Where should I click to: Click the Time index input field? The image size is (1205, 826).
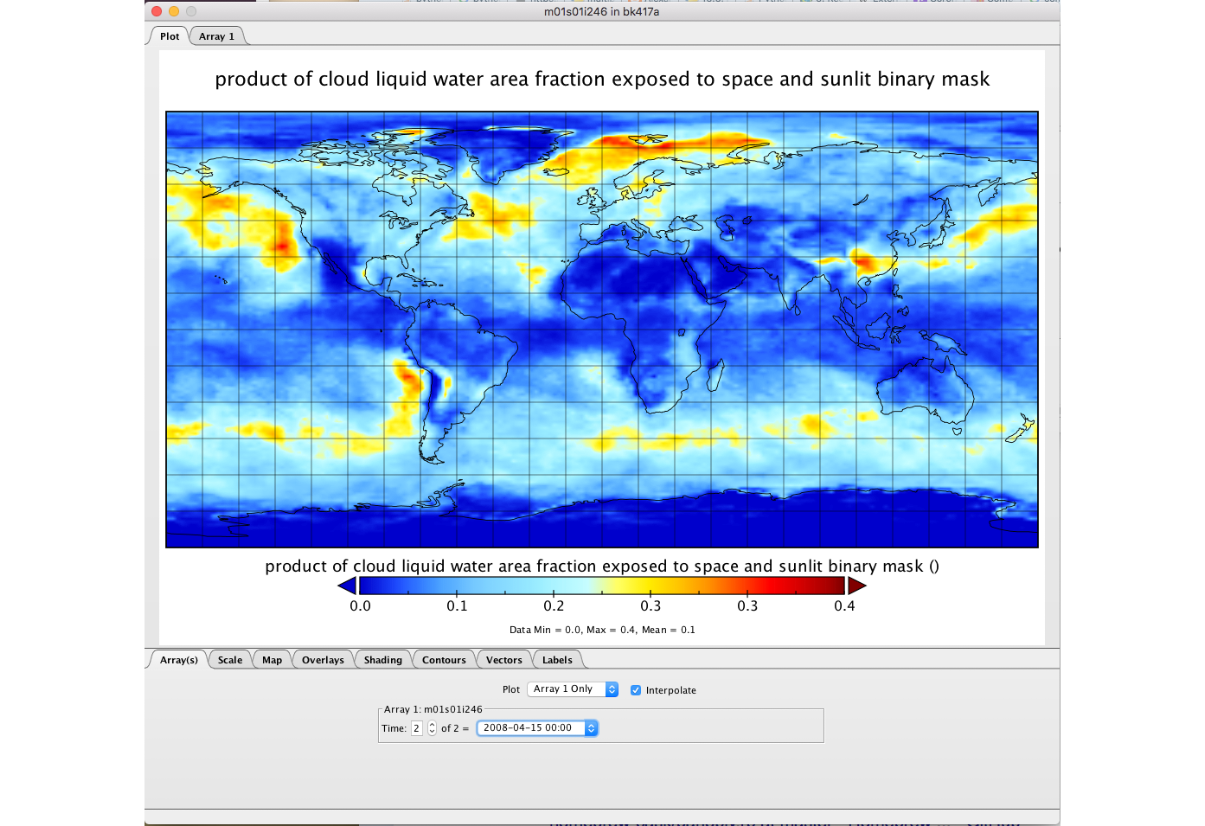(x=417, y=728)
